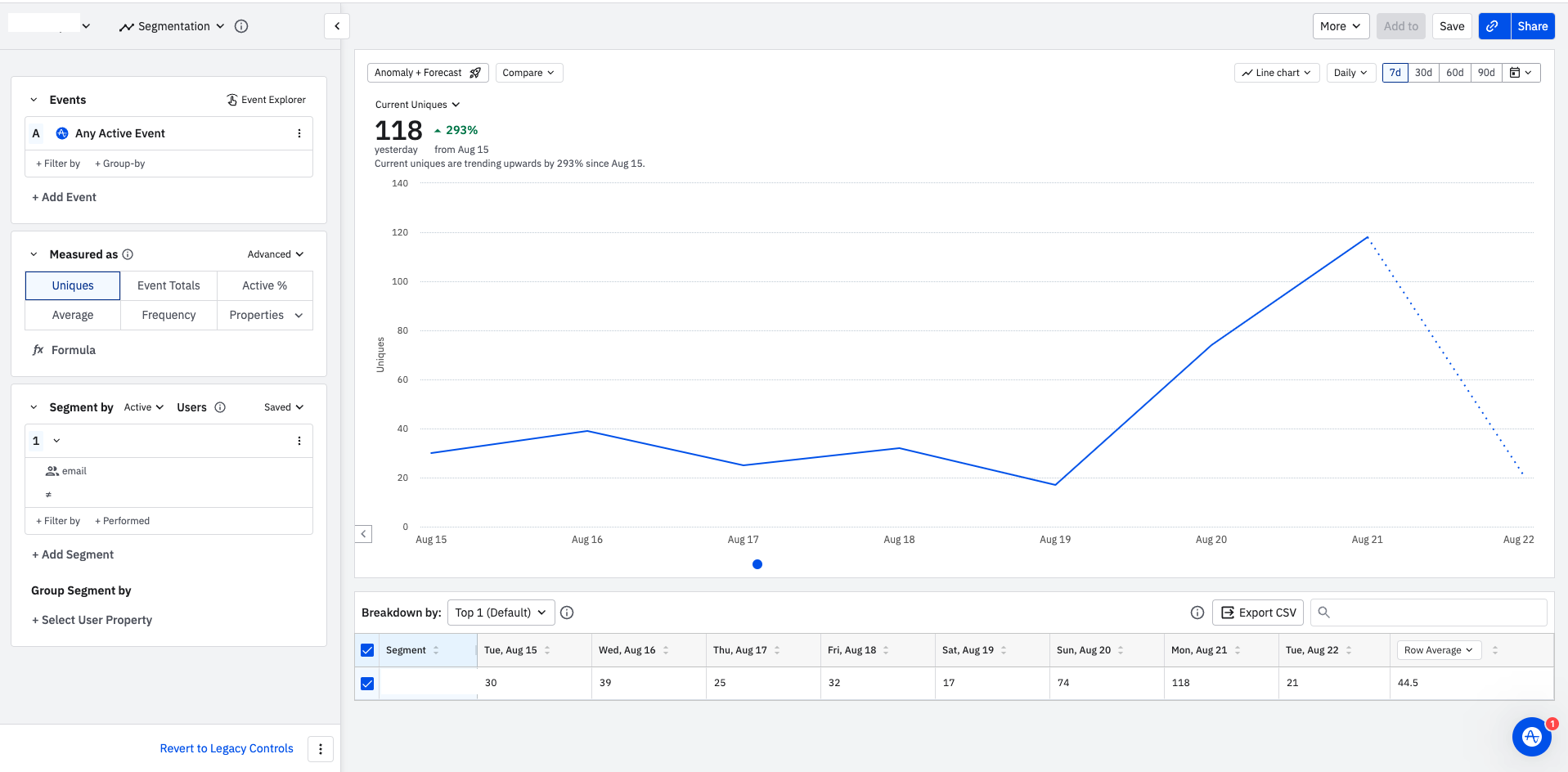This screenshot has height=772, width=1568.
Task: Select the 30d time range
Action: tap(1423, 73)
